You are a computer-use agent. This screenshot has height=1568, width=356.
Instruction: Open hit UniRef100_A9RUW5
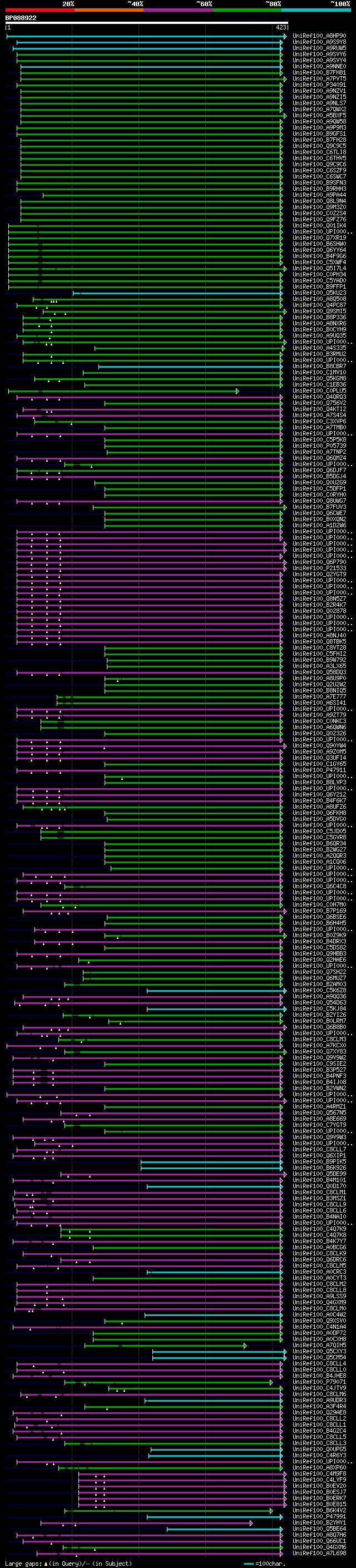tap(319, 48)
